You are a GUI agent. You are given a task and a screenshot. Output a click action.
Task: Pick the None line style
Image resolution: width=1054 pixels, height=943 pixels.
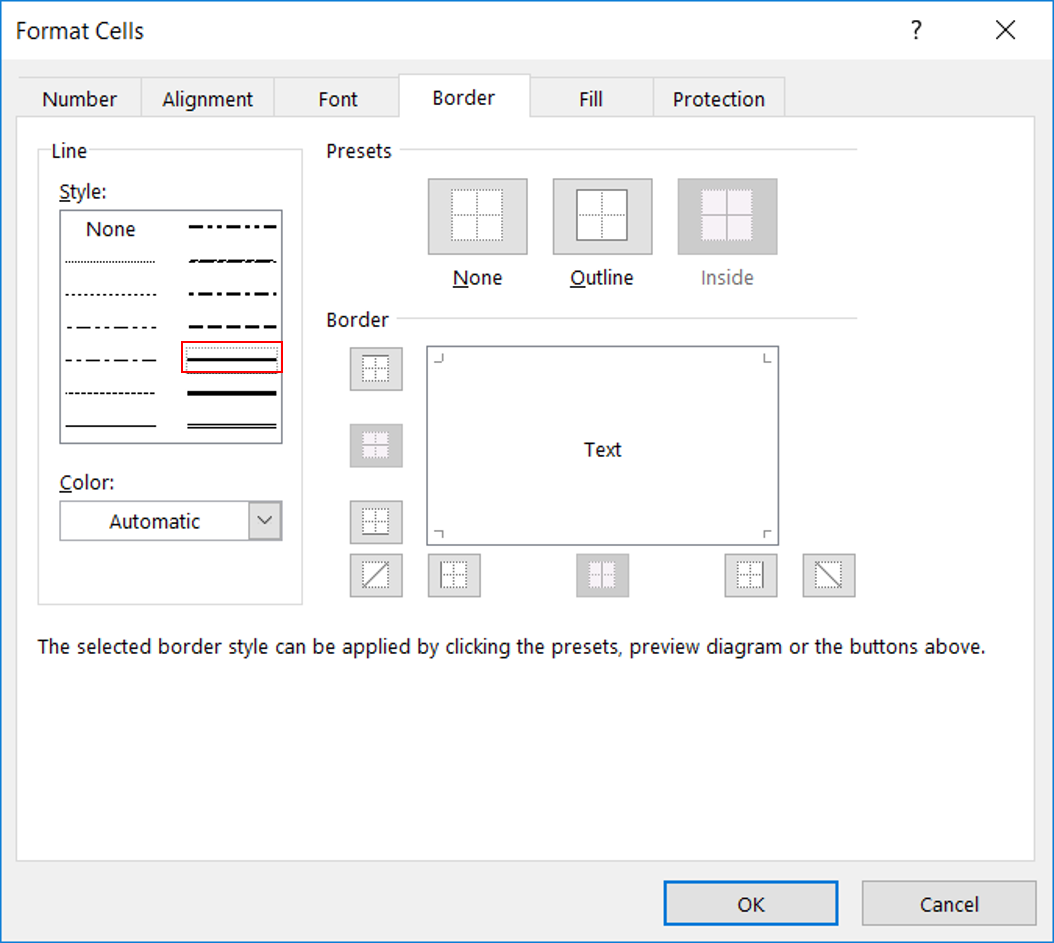(x=110, y=229)
